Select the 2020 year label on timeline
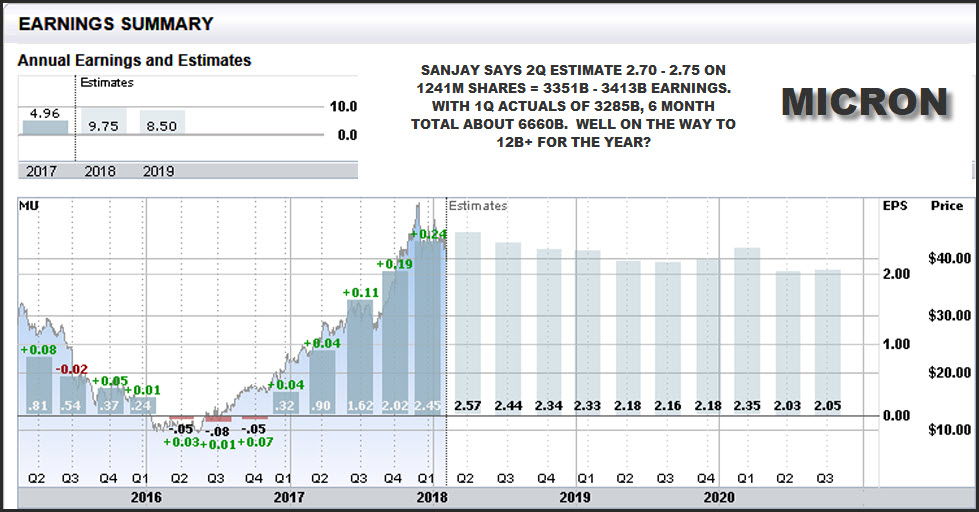 [719, 497]
